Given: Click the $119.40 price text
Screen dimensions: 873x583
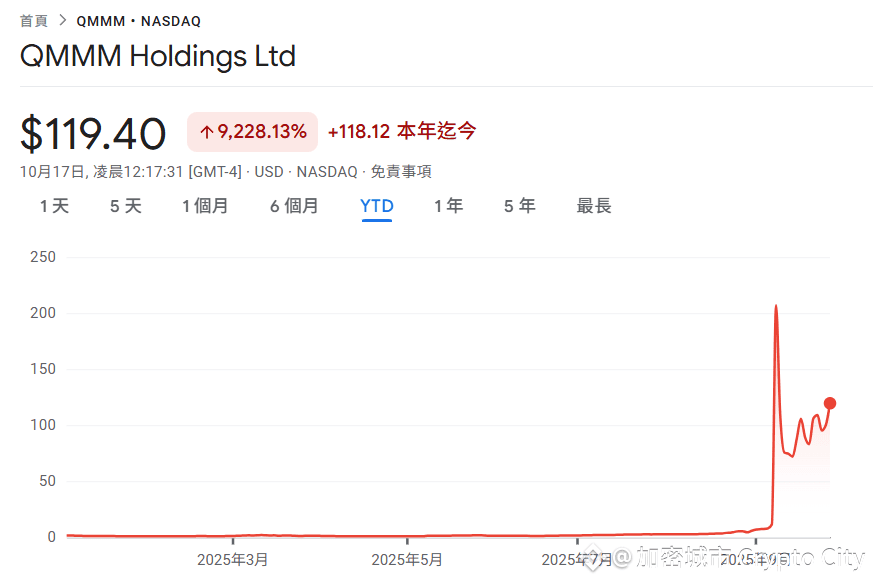Looking at the screenshot, I should pyautogui.click(x=93, y=134).
